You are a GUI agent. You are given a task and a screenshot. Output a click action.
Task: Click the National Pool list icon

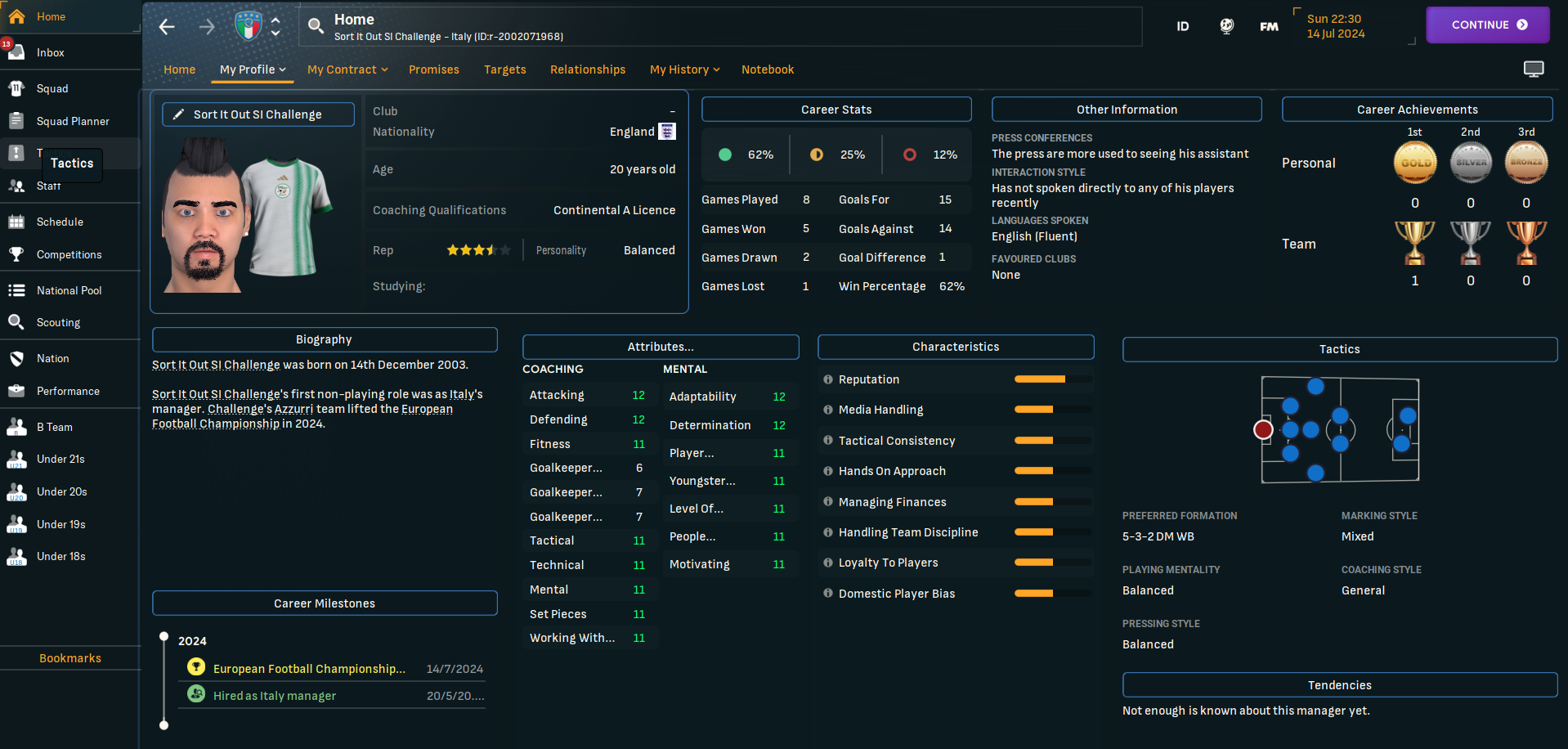coord(16,290)
